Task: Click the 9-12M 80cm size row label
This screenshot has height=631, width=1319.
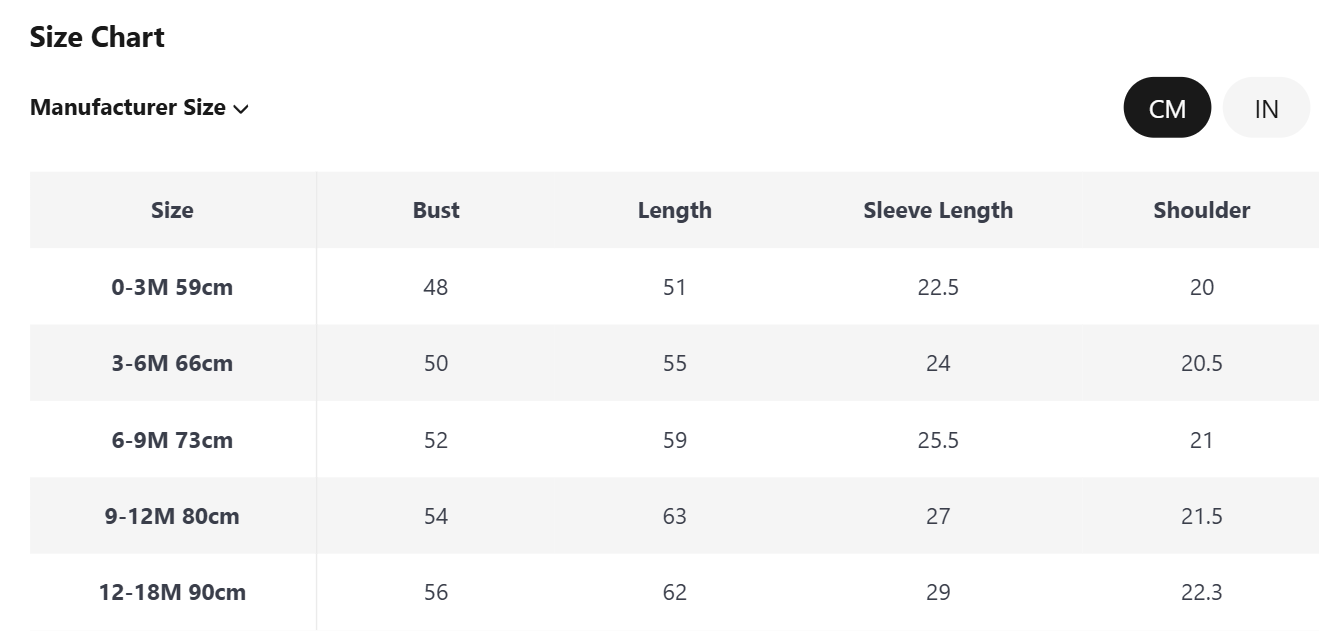Action: pos(172,516)
